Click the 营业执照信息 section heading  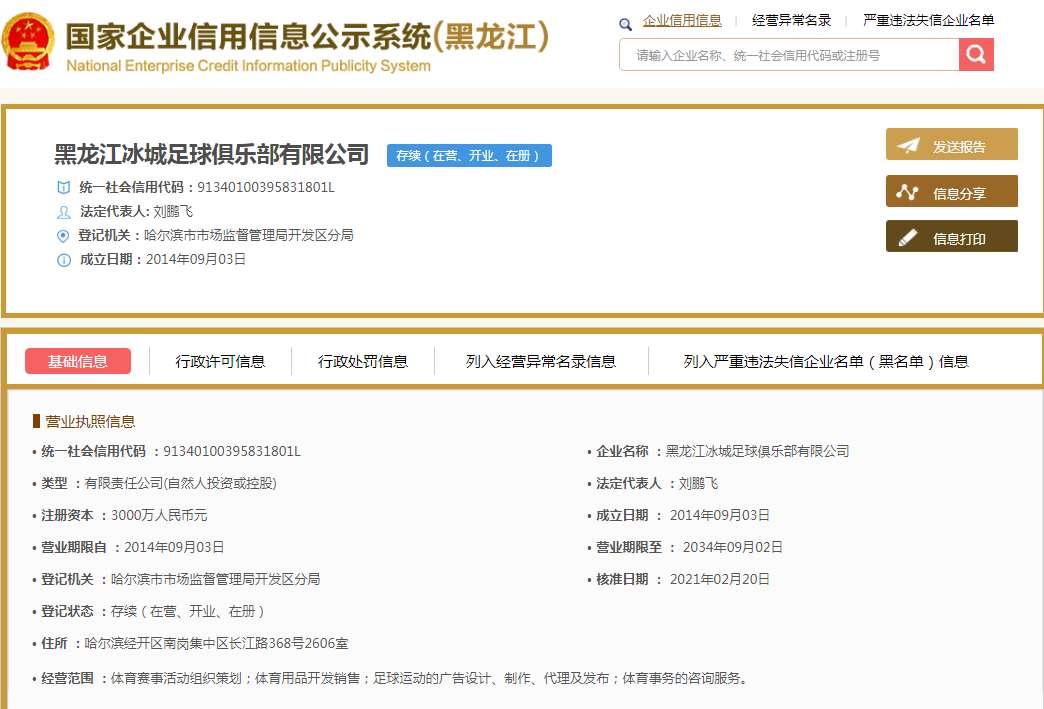coord(91,421)
